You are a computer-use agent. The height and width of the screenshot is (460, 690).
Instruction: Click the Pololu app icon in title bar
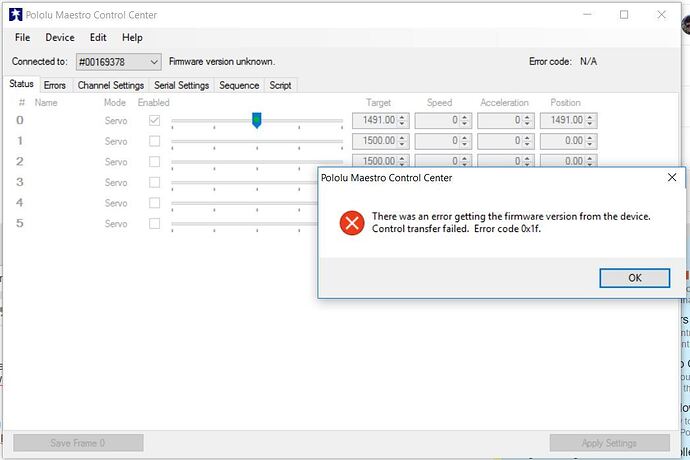click(x=15, y=15)
